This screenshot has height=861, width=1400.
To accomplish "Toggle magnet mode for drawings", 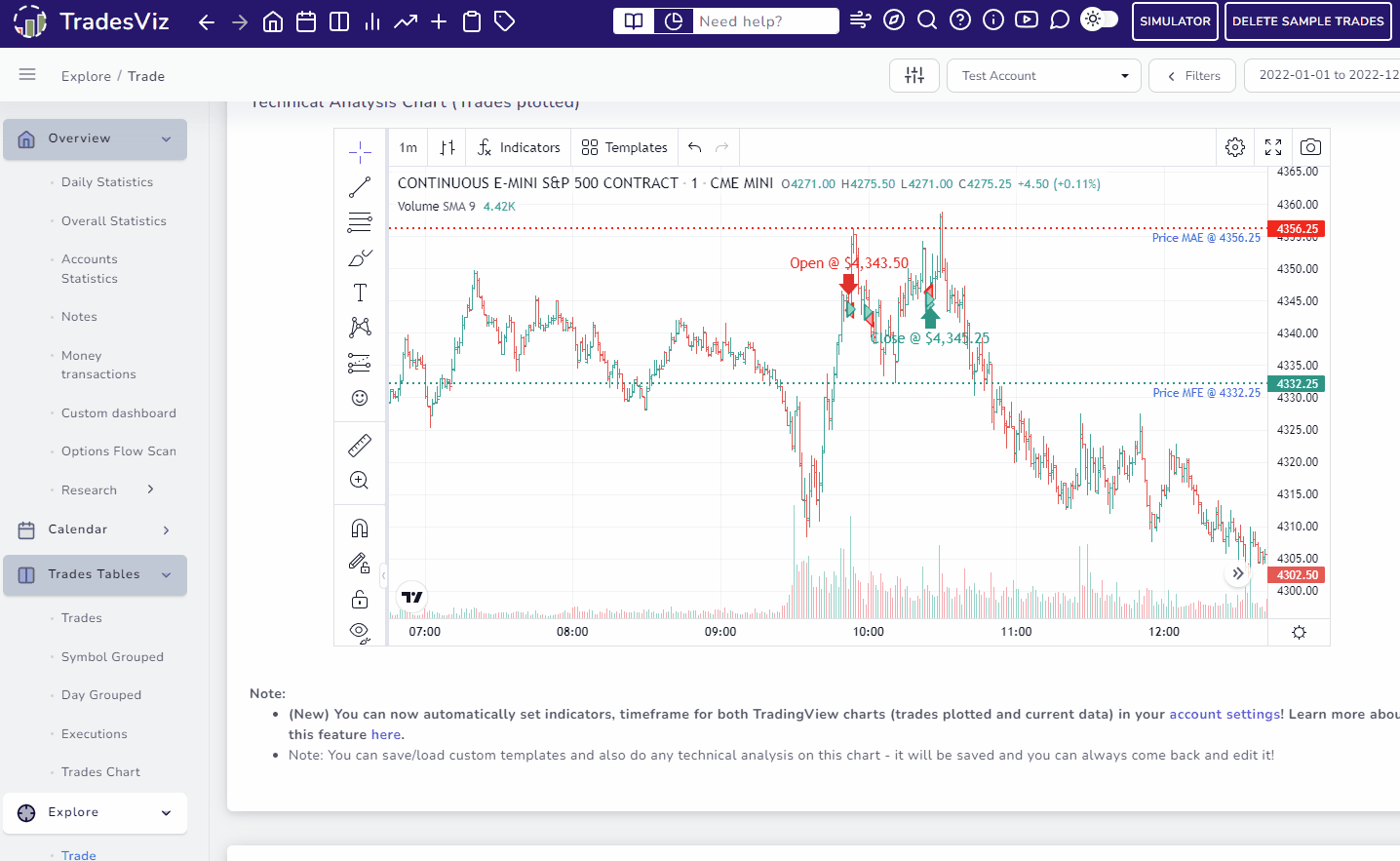I will 360,528.
